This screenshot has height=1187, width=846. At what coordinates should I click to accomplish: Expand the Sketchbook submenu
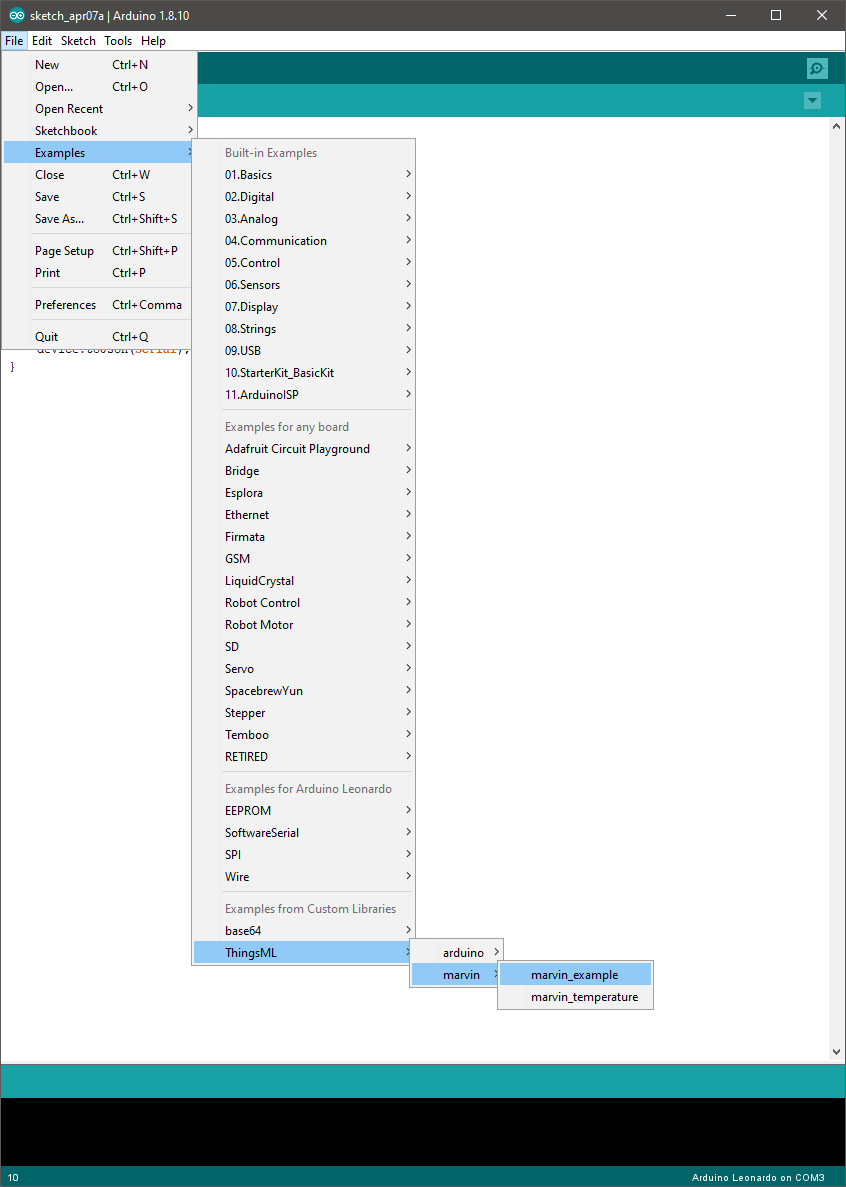pos(99,131)
